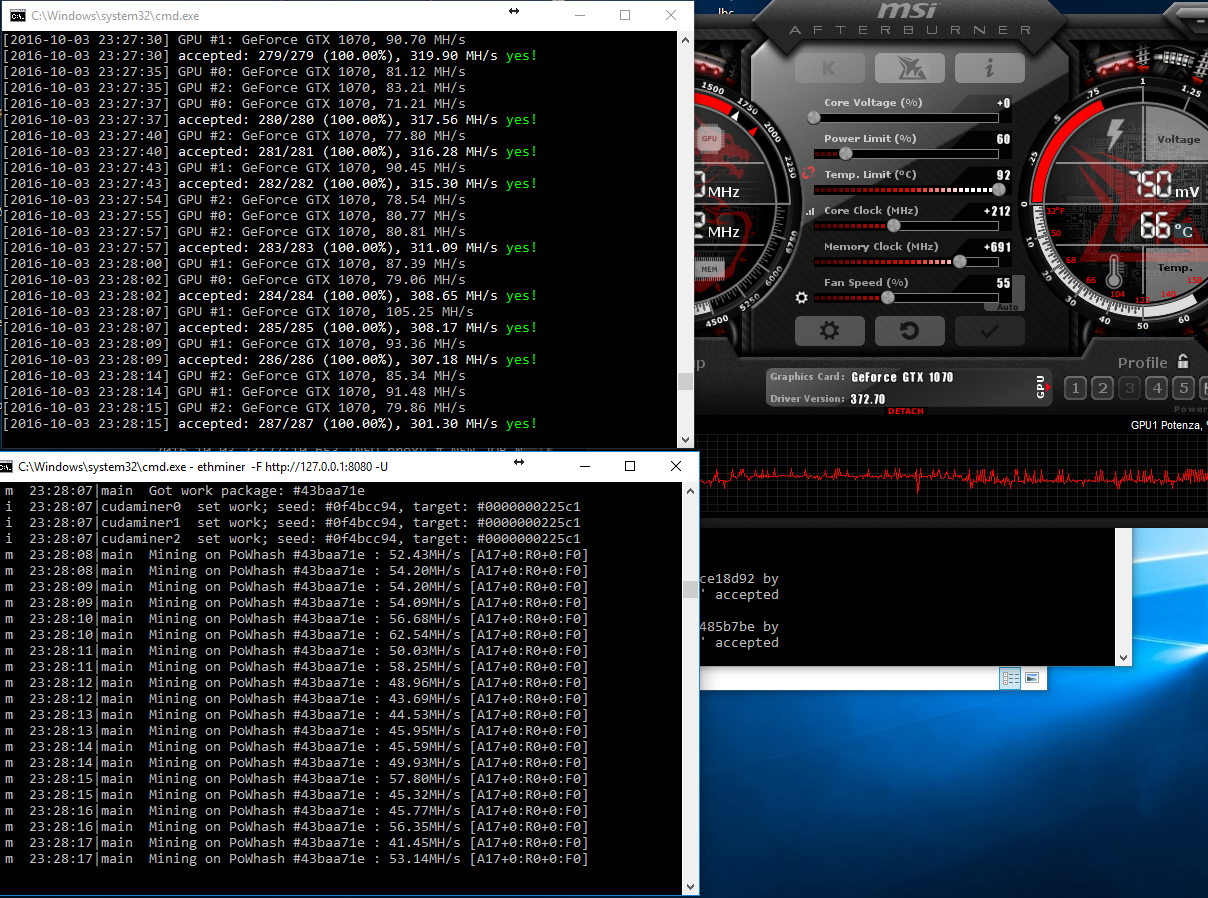The image size is (1208, 898).
Task: Switch to large thumbnails view icon
Action: click(1031, 678)
